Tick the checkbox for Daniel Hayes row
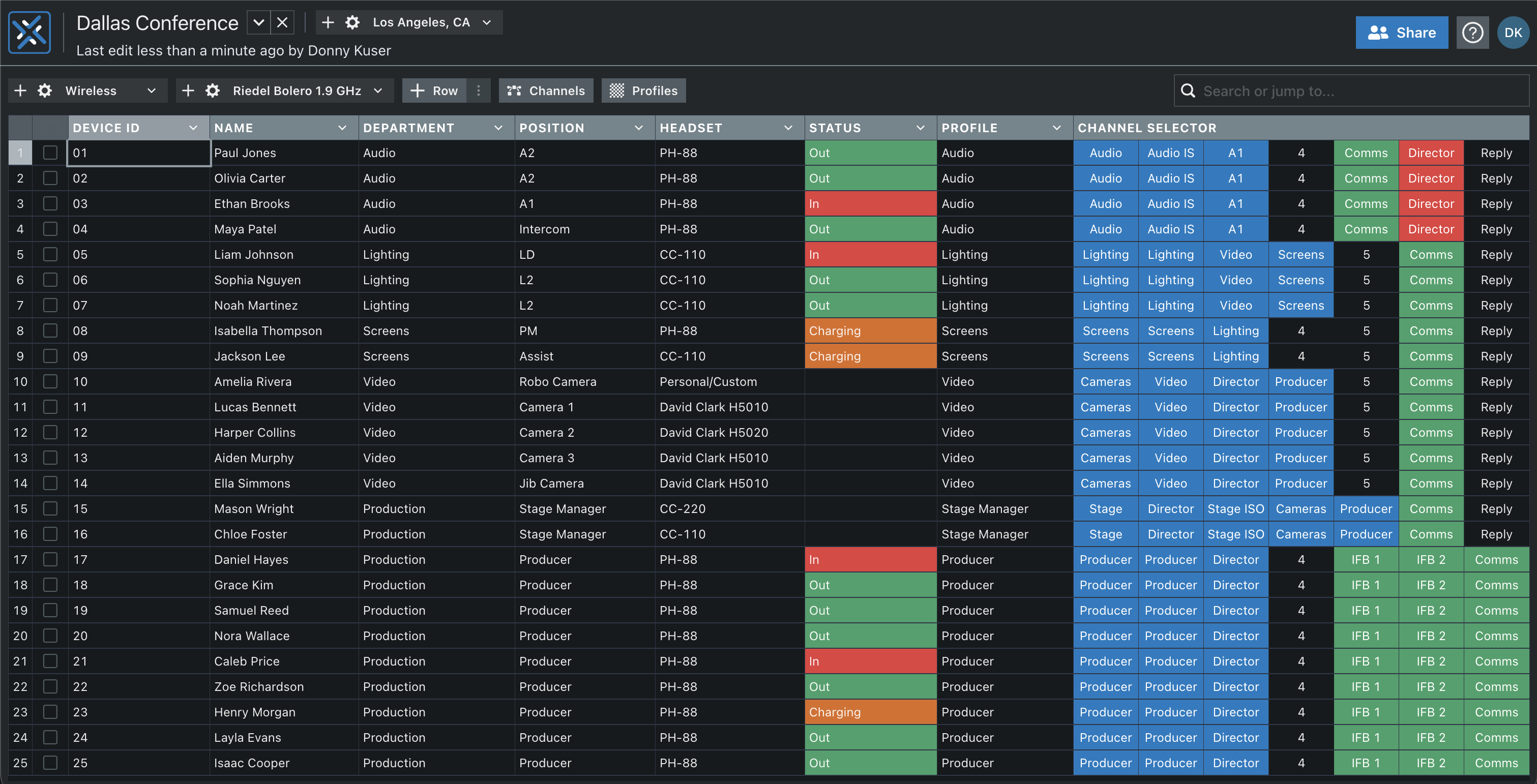This screenshot has height=784, width=1537. [50, 560]
